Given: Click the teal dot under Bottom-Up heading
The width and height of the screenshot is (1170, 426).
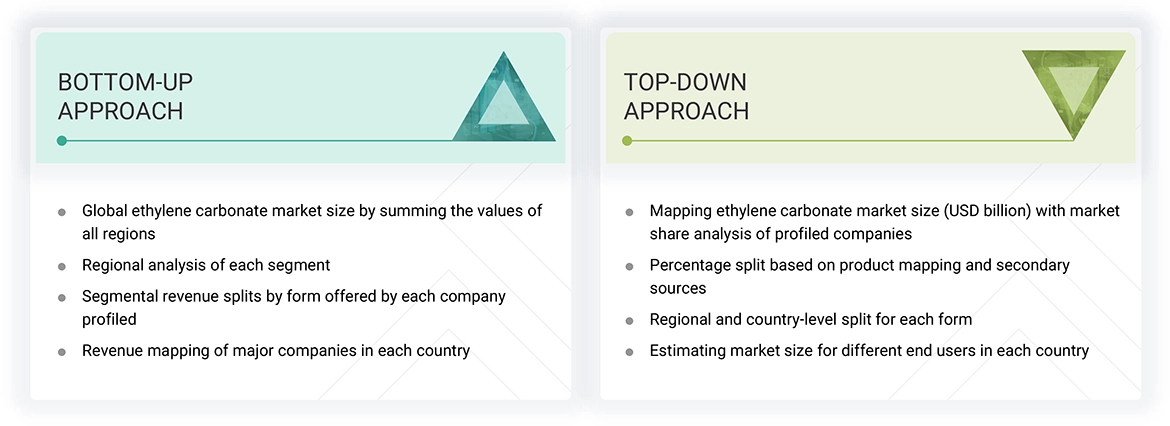Looking at the screenshot, I should 62,141.
